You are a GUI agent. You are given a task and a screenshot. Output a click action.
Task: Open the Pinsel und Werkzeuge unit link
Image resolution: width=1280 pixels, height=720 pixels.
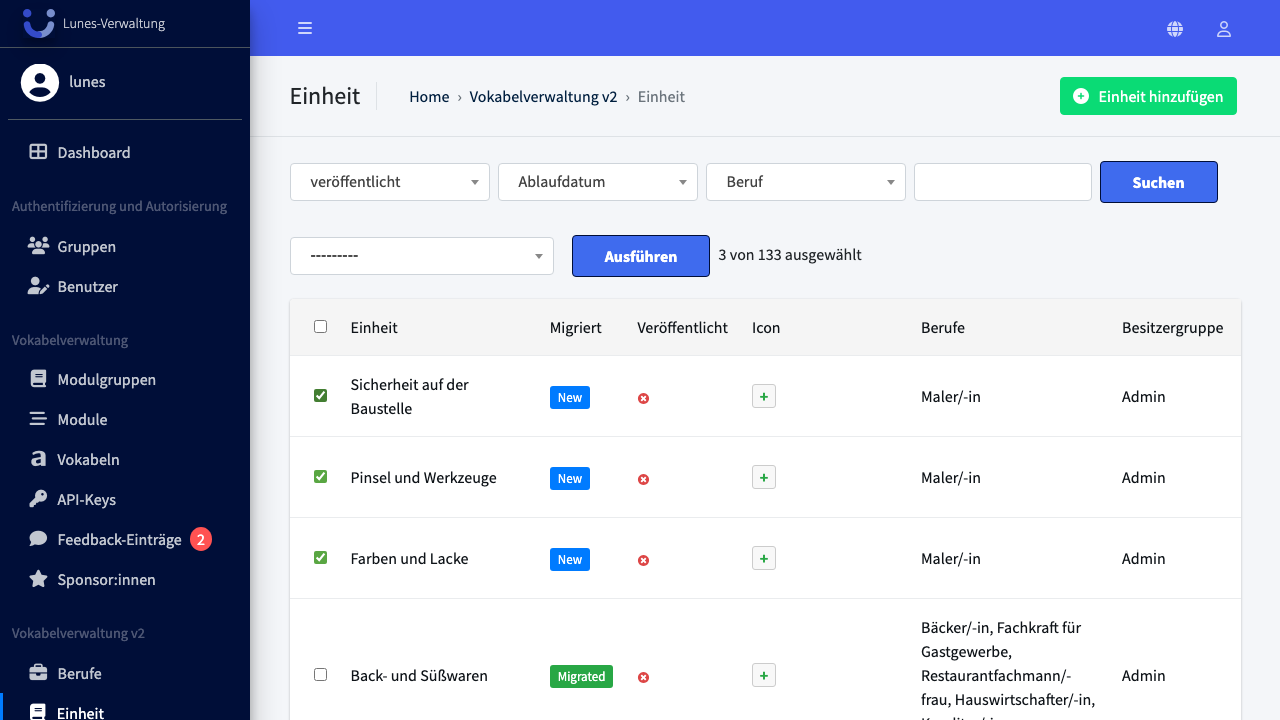(x=424, y=478)
